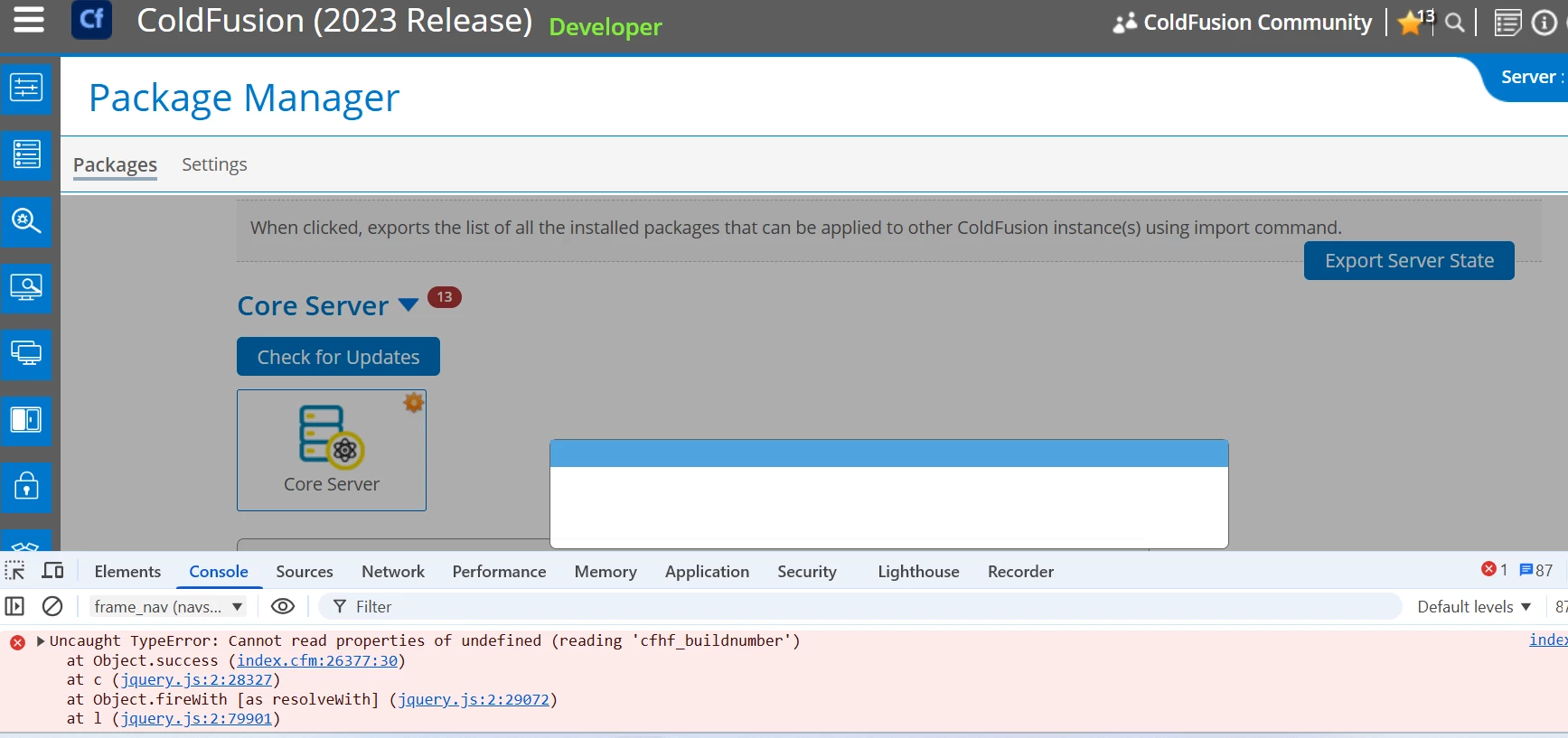Image resolution: width=1568 pixels, height=738 pixels.
Task: Open the jquery.js:2:28327 source link
Action: point(196,679)
